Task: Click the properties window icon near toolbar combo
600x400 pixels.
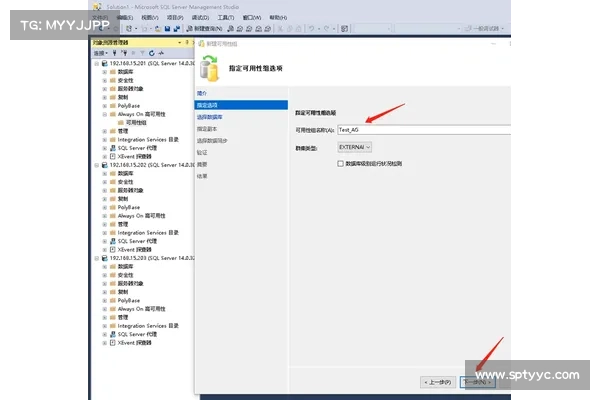Action: click(344, 28)
